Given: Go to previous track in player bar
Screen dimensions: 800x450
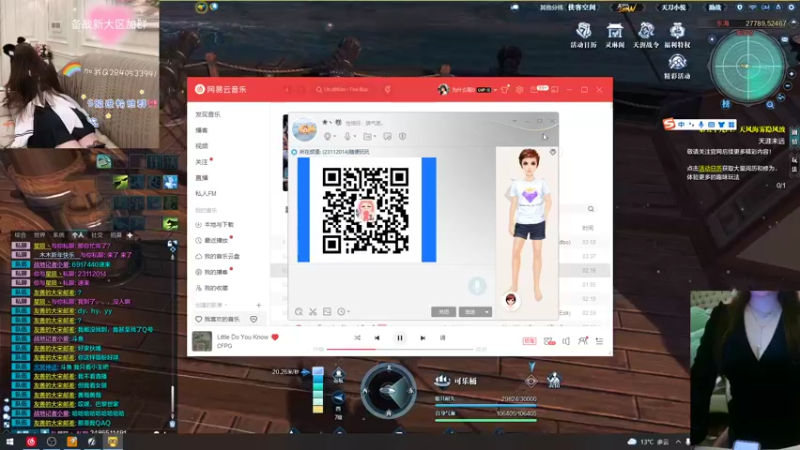Looking at the screenshot, I should 377,338.
